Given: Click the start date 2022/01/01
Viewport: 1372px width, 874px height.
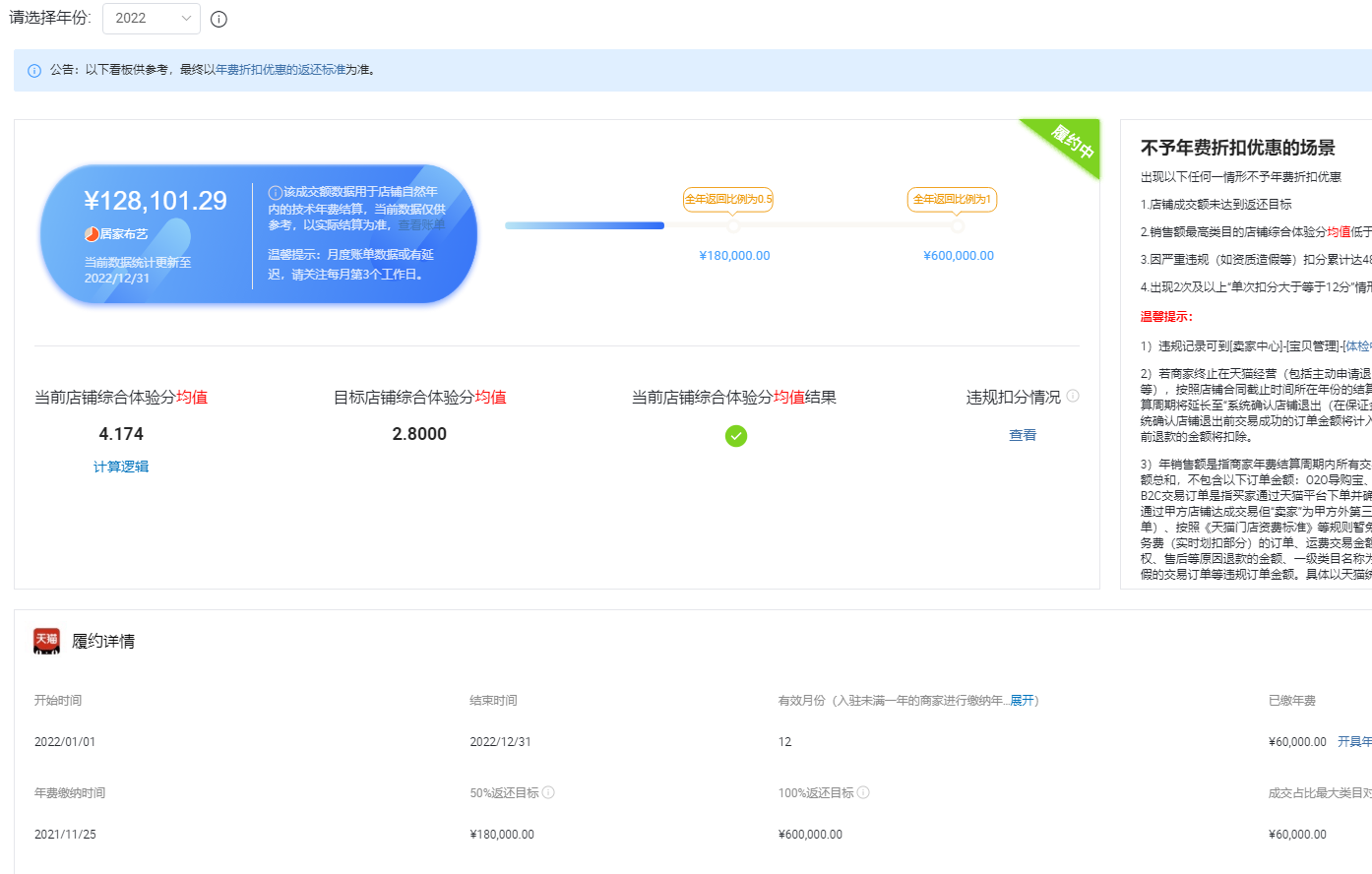Looking at the screenshot, I should [x=65, y=742].
